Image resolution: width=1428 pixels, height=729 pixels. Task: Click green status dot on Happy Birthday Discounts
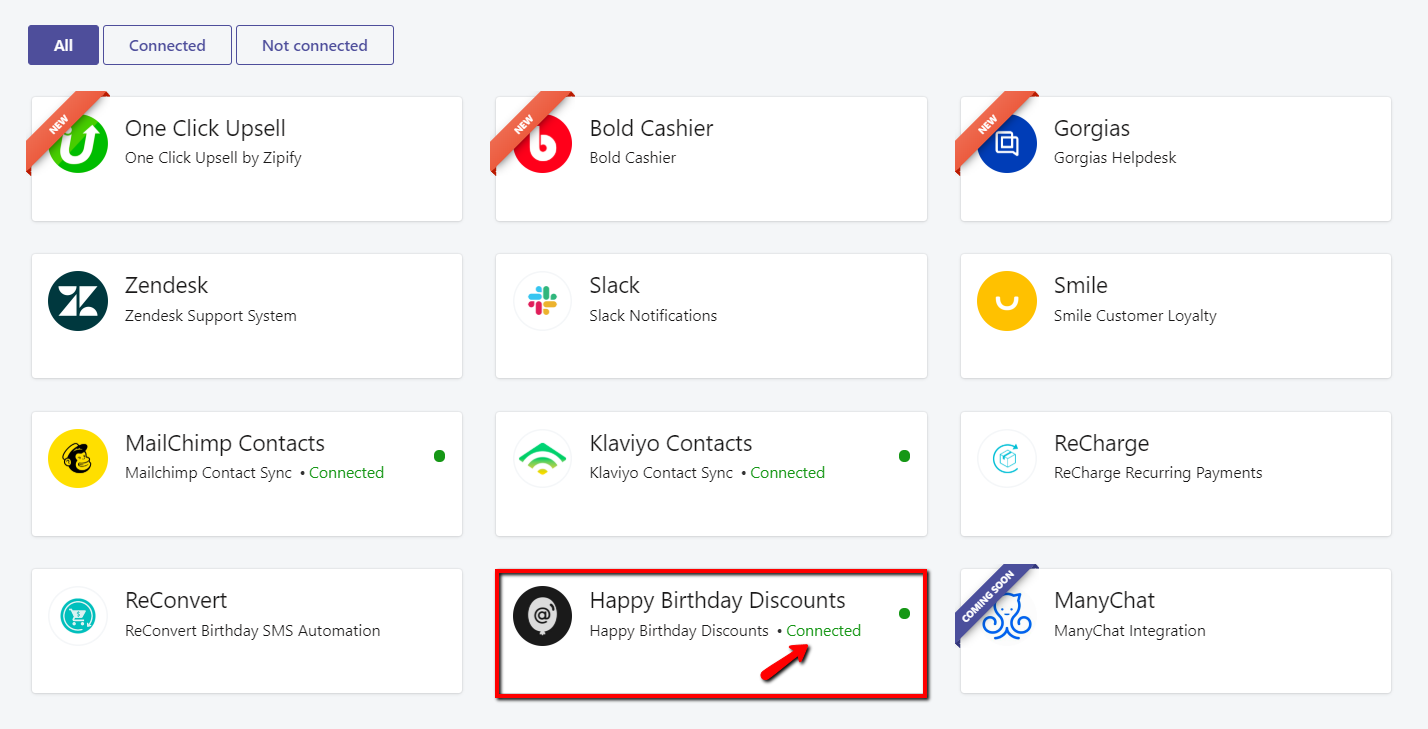tap(904, 613)
